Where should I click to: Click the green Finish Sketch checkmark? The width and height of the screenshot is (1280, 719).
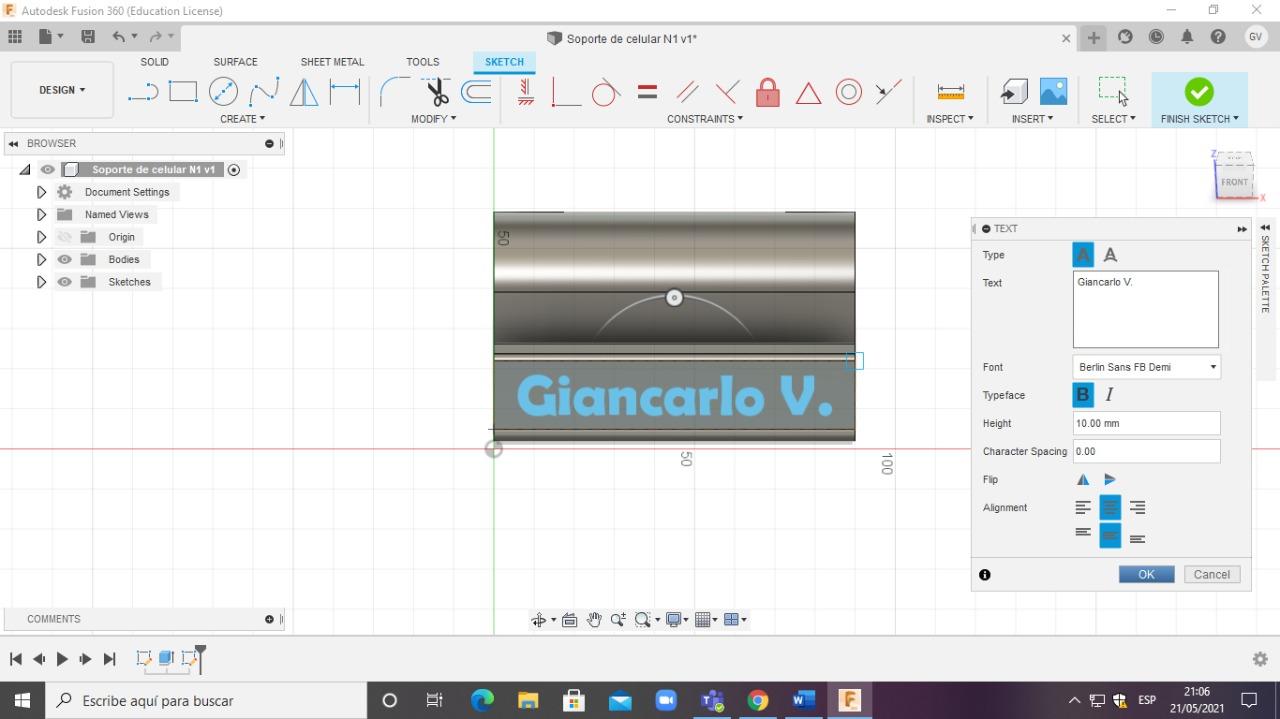(x=1199, y=92)
